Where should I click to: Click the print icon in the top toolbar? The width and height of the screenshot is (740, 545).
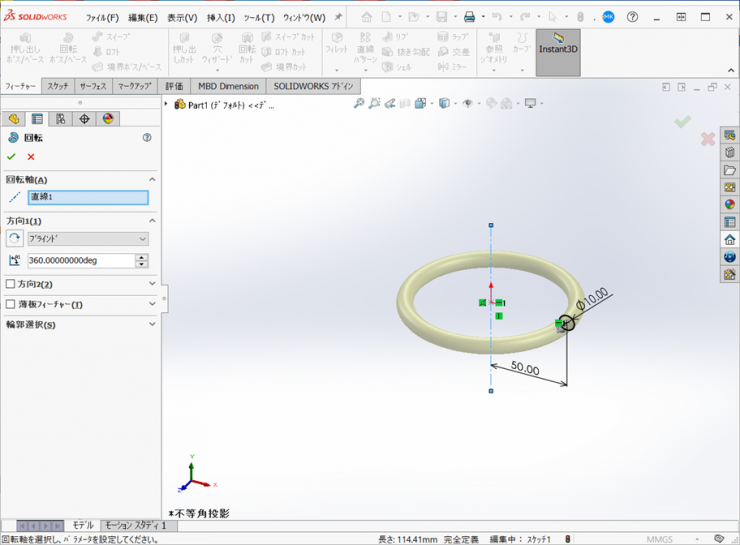coord(470,17)
